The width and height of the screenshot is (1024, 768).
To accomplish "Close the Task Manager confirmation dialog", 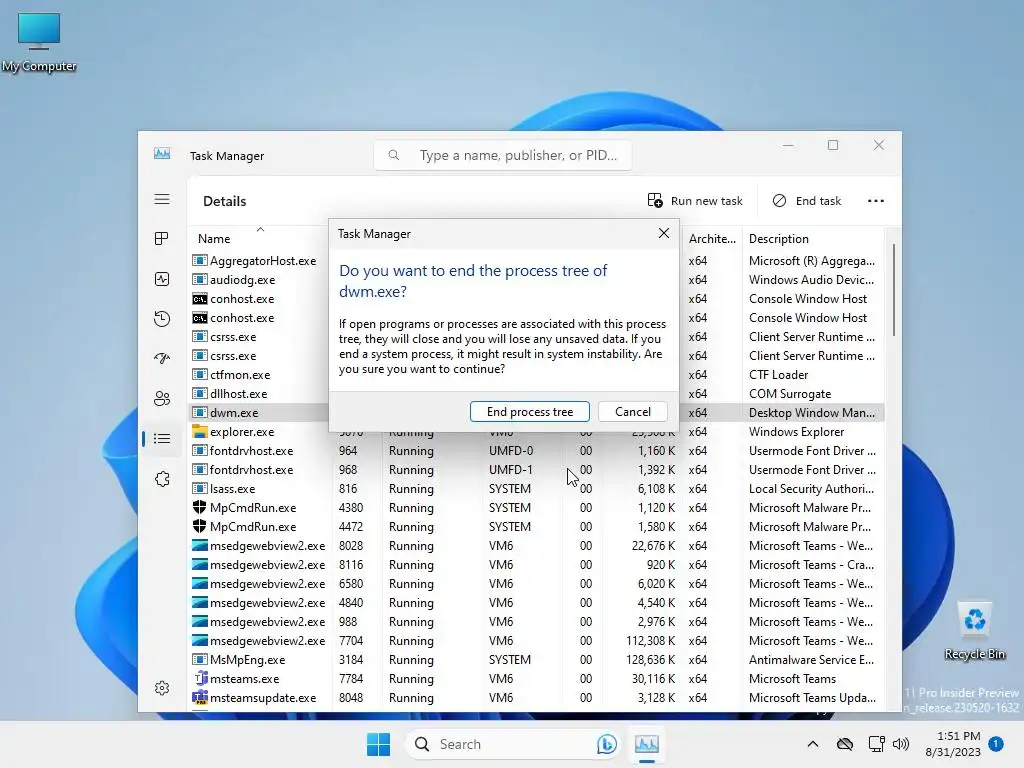I will point(664,233).
